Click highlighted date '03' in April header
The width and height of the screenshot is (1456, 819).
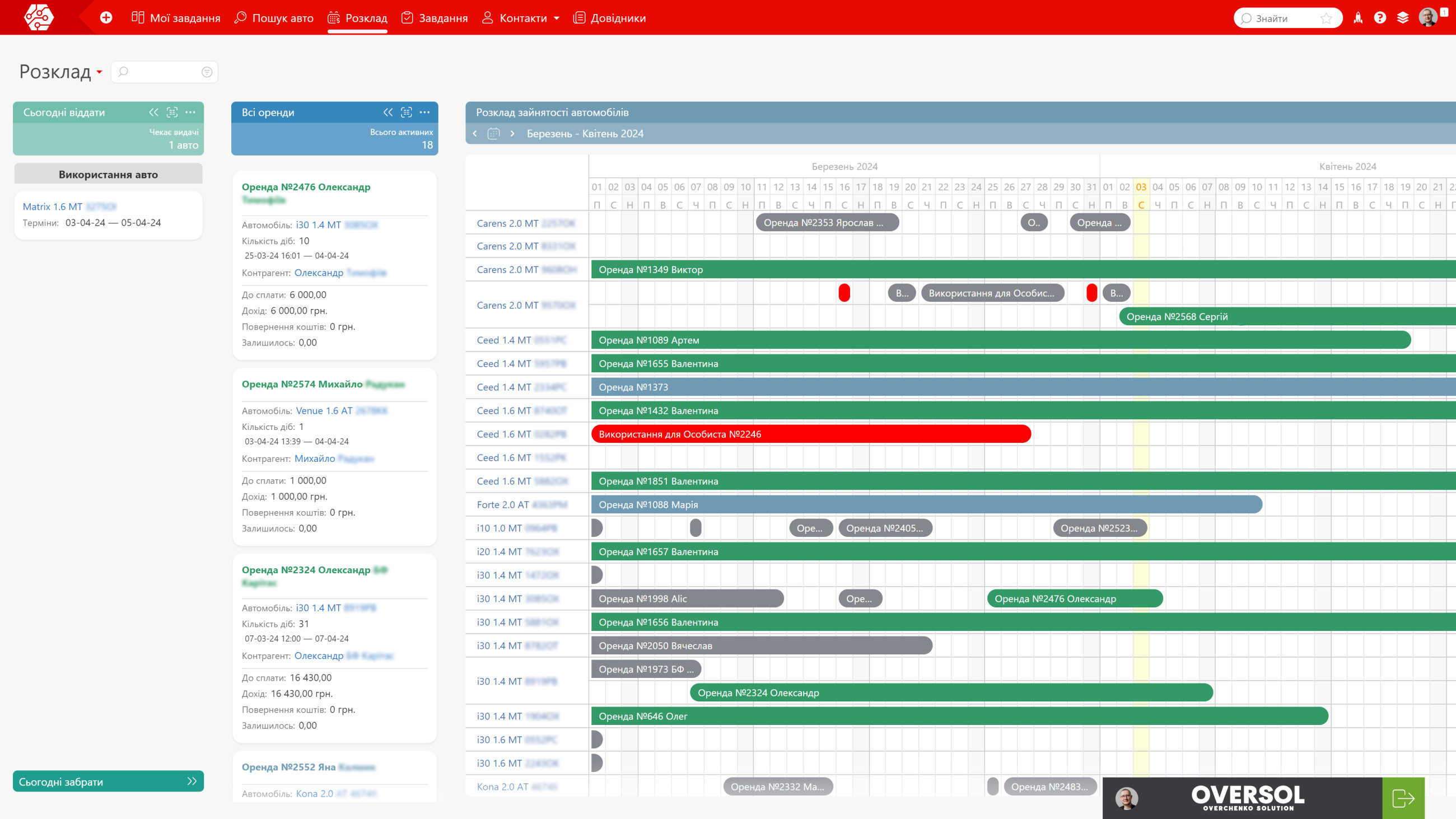pyautogui.click(x=1141, y=186)
